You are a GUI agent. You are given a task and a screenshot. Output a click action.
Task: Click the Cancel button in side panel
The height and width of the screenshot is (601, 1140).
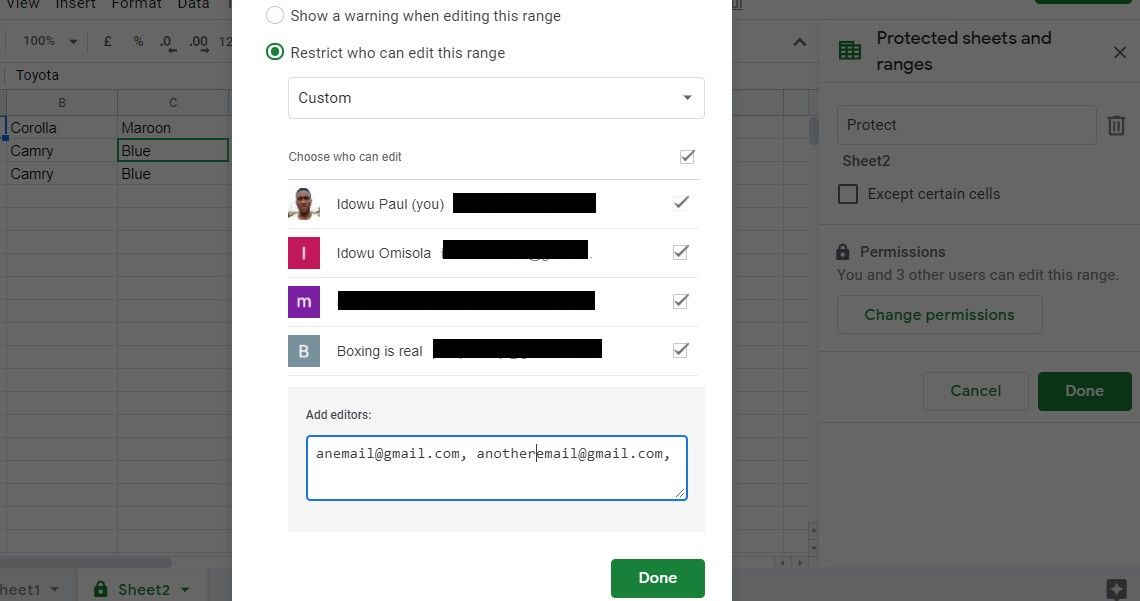click(x=975, y=391)
